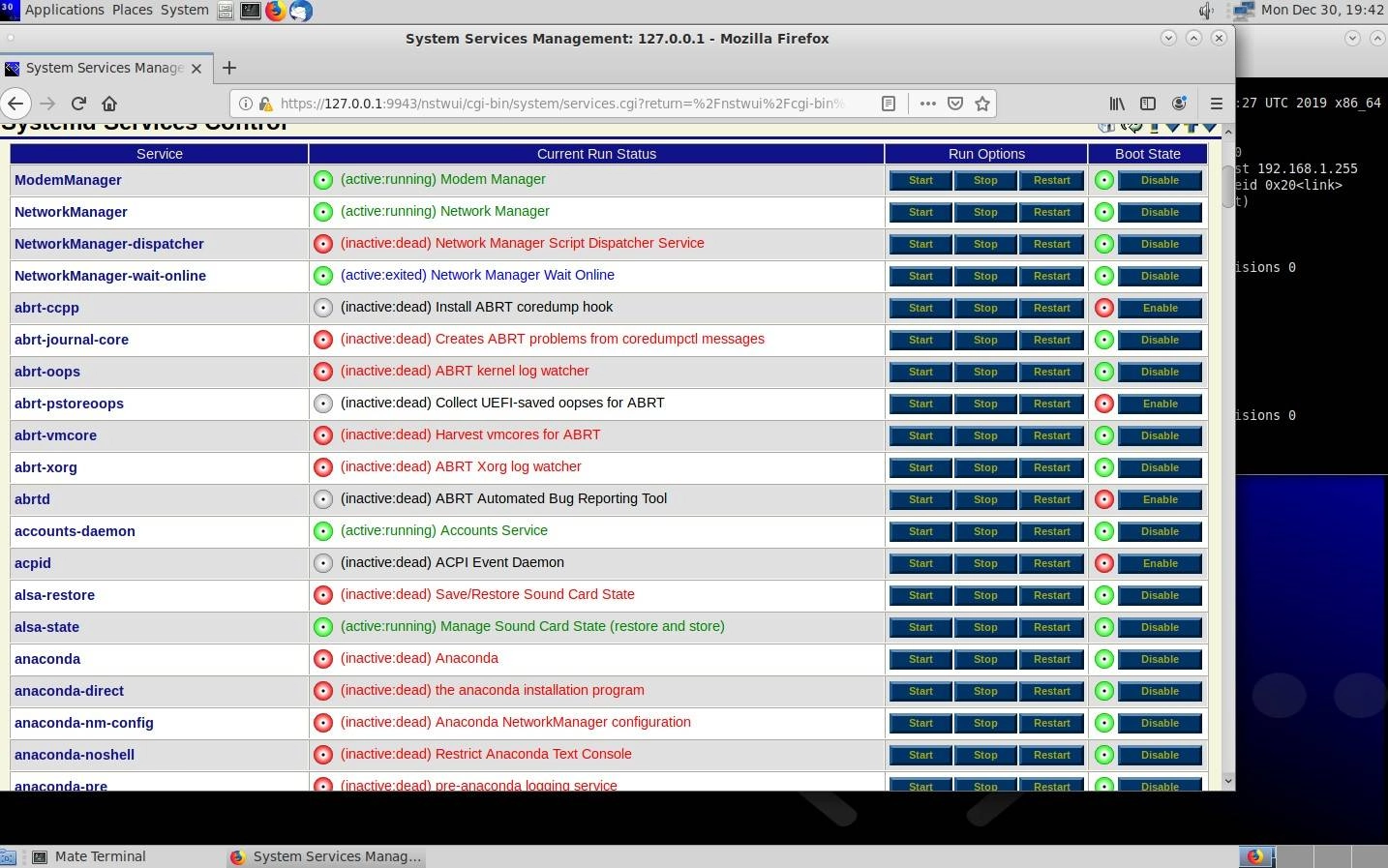Restart the ModemManager service
Image resolution: width=1388 pixels, height=868 pixels.
tap(1051, 180)
